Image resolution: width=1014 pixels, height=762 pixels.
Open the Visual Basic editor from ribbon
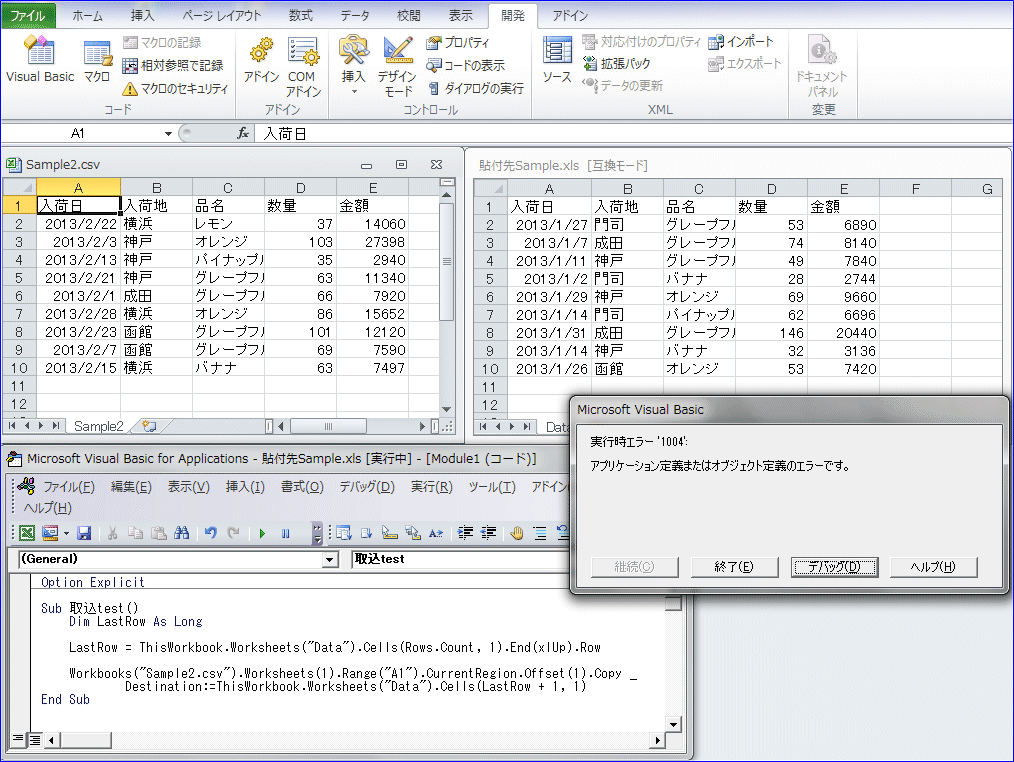click(x=39, y=60)
